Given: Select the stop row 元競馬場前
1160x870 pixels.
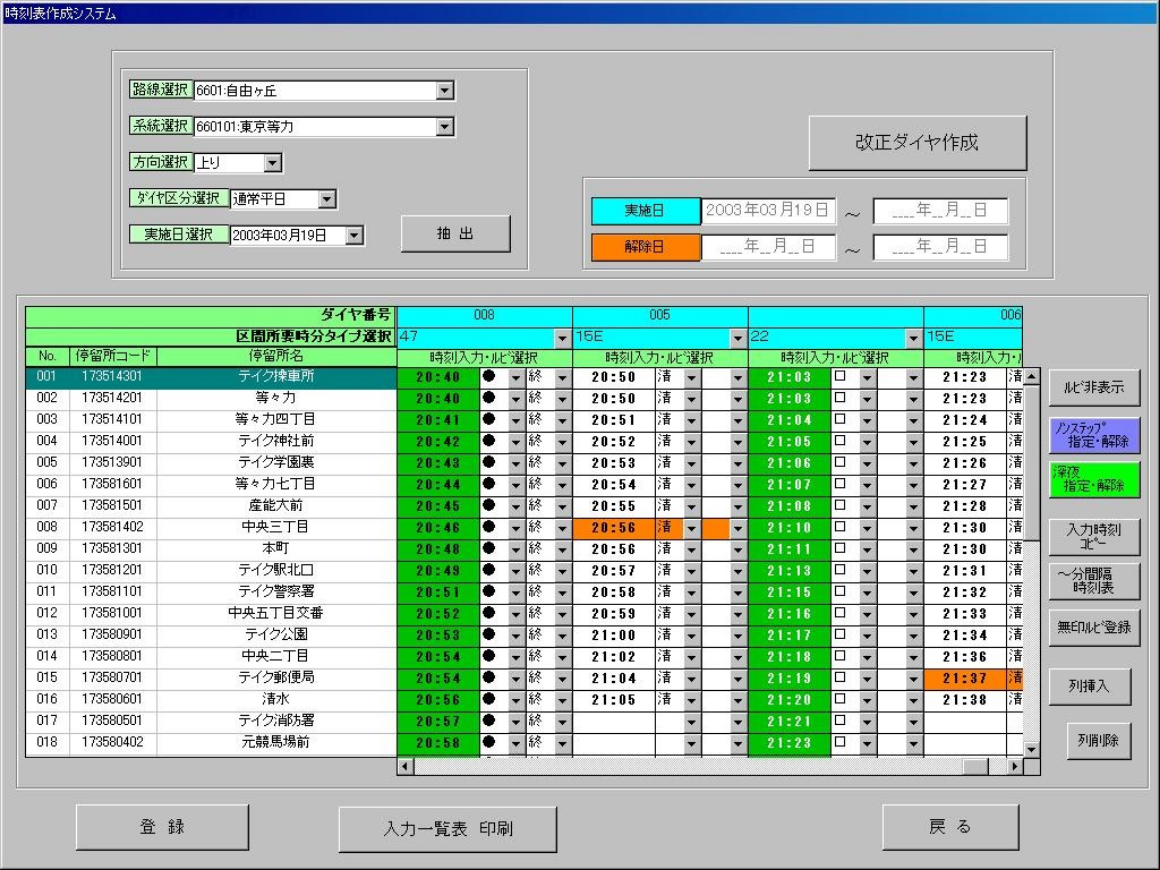Looking at the screenshot, I should click(x=211, y=742).
